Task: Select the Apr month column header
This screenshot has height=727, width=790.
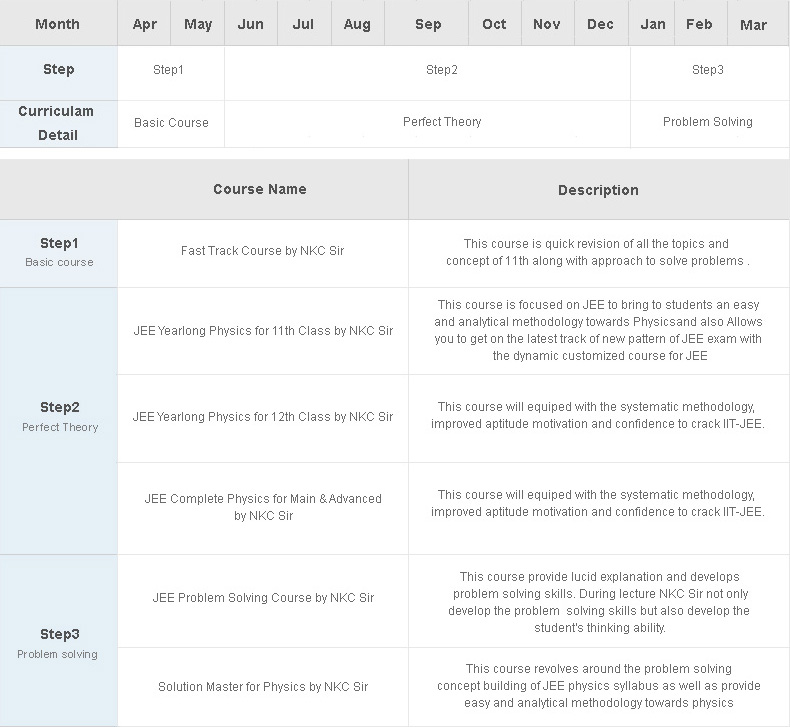Action: pos(144,23)
